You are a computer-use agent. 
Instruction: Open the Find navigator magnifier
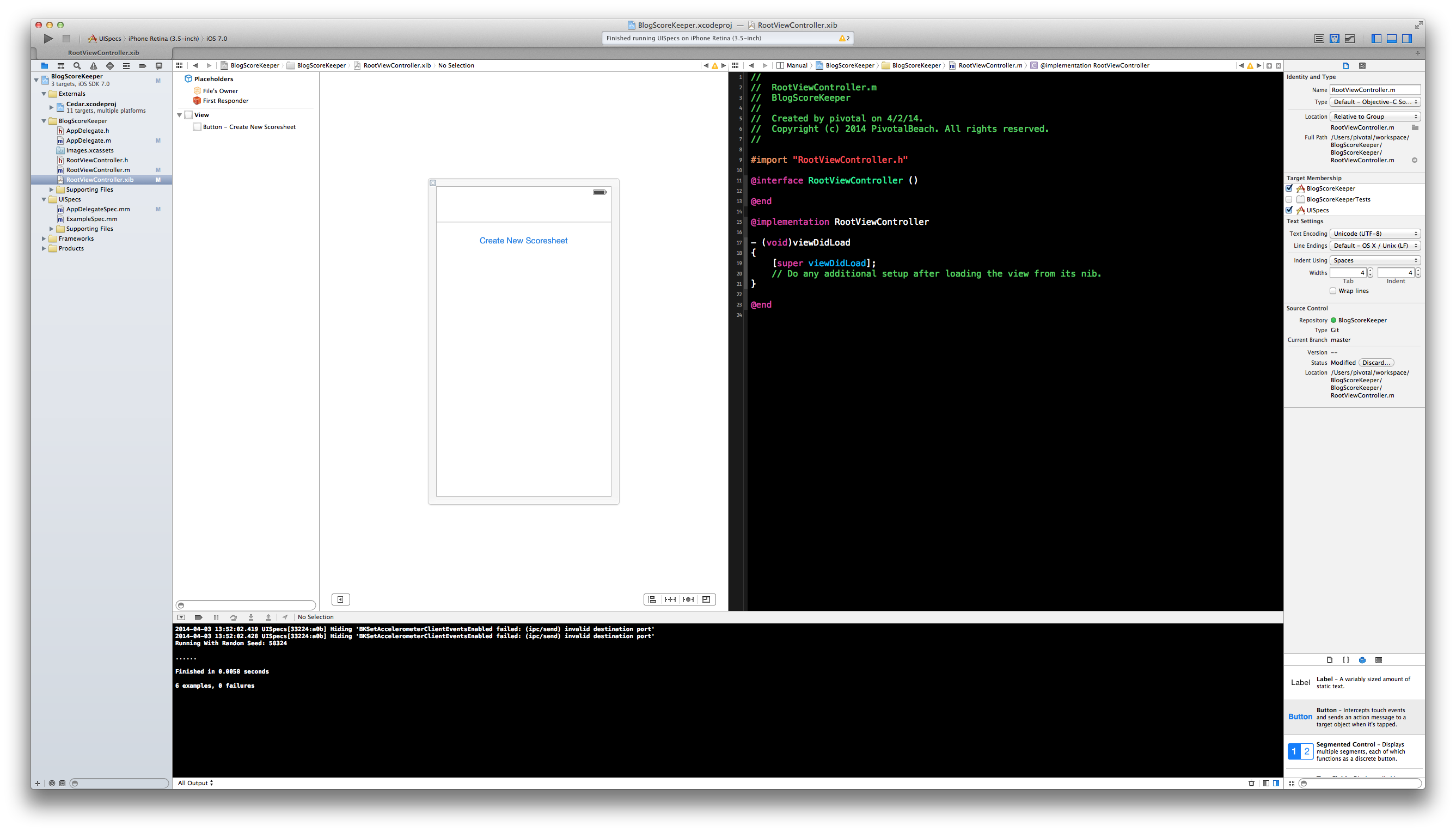[77, 66]
